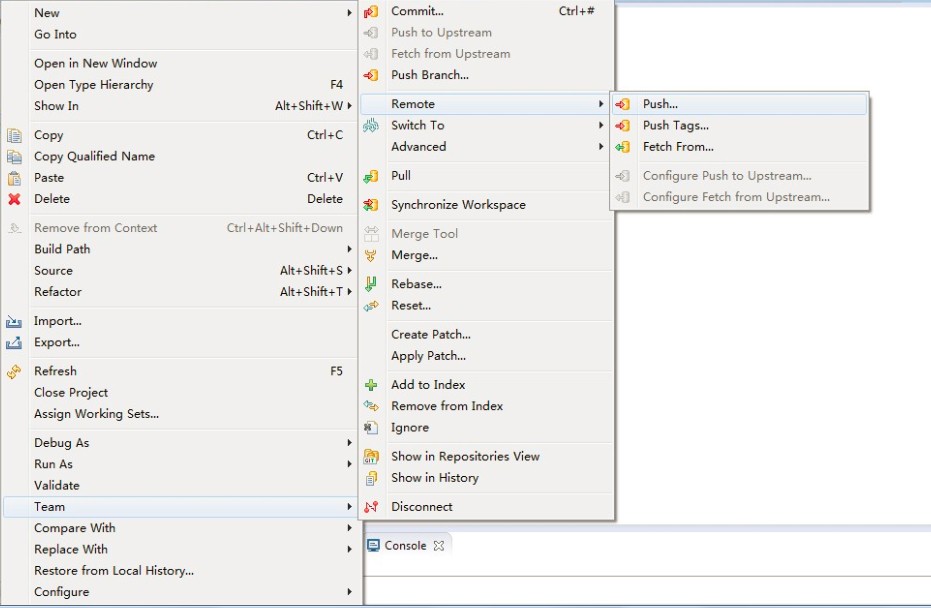The width and height of the screenshot is (931, 608).
Task: Click the Import icon
Action: tap(14, 322)
